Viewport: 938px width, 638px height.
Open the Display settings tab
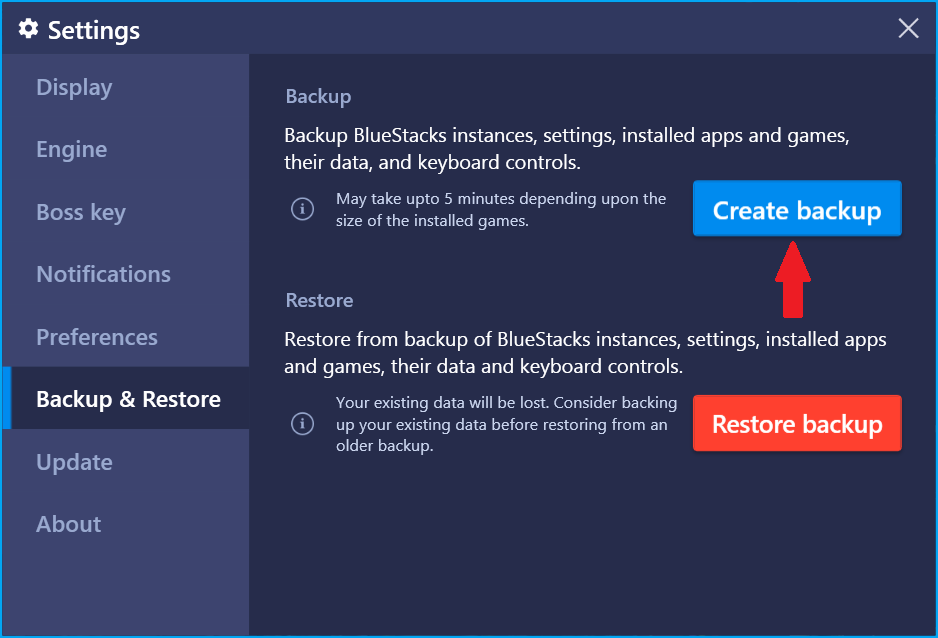pyautogui.click(x=126, y=87)
